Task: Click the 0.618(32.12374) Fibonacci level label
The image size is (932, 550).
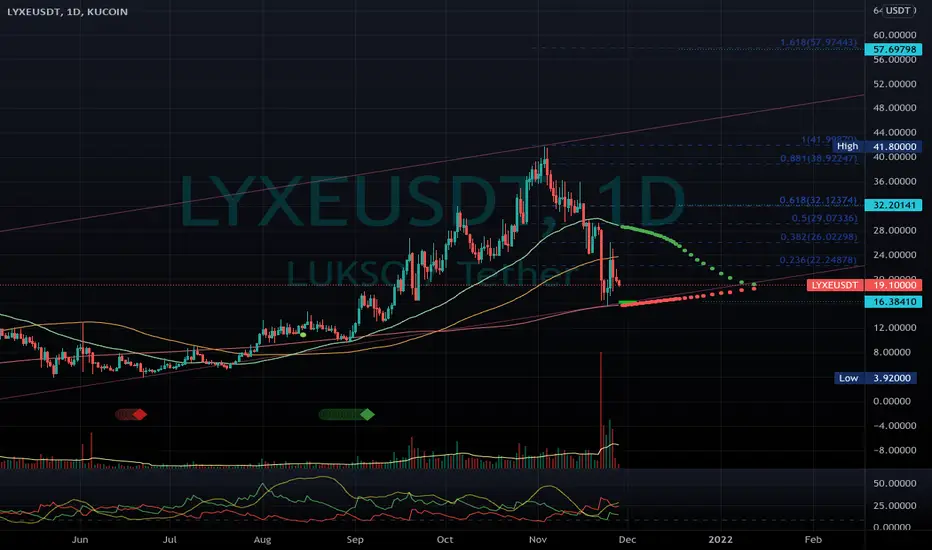Action: (819, 200)
